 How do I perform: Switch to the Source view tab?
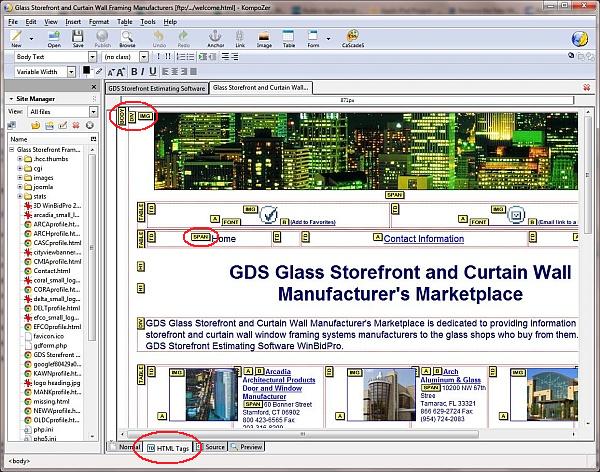click(211, 447)
